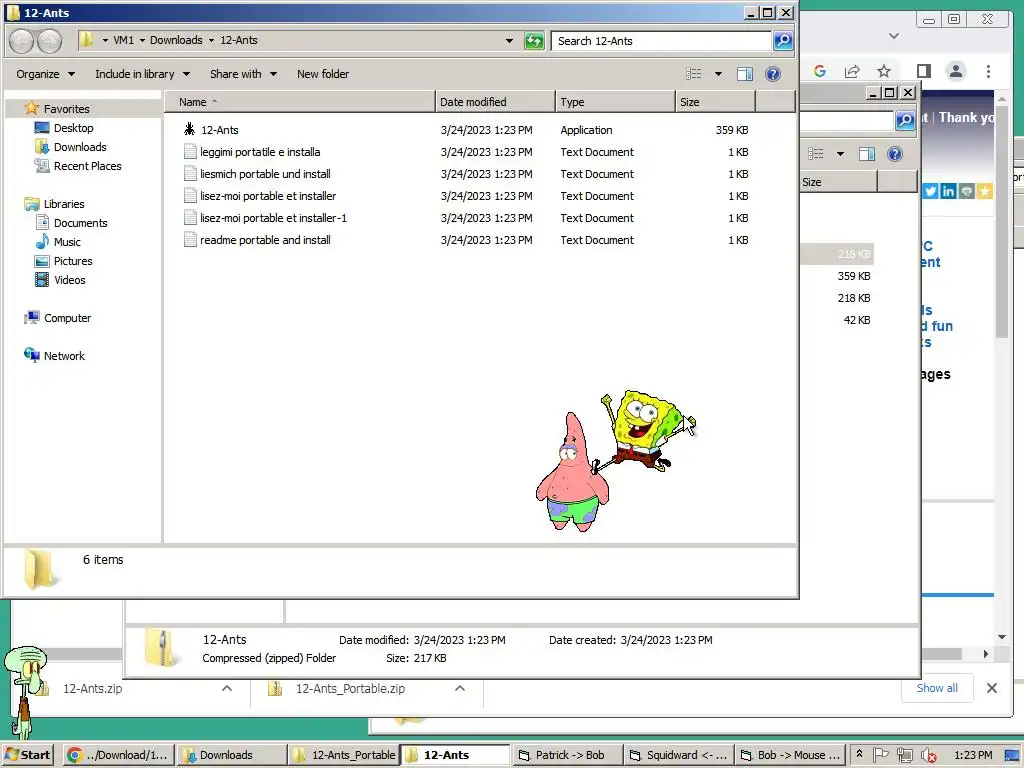
Task: Click the Forward navigation arrow in 12-Ants window
Action: (49, 41)
